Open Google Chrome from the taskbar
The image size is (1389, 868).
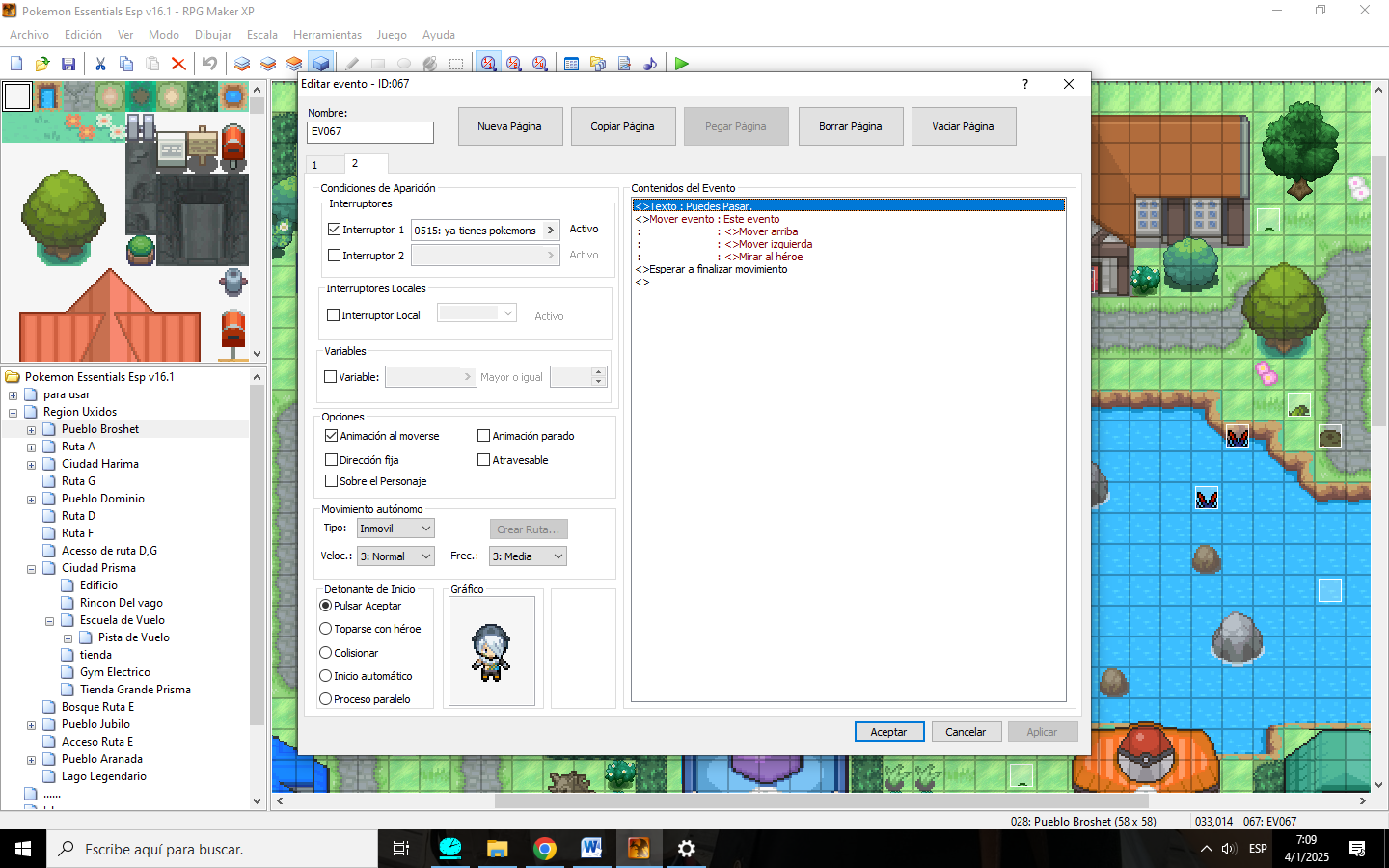[x=545, y=849]
